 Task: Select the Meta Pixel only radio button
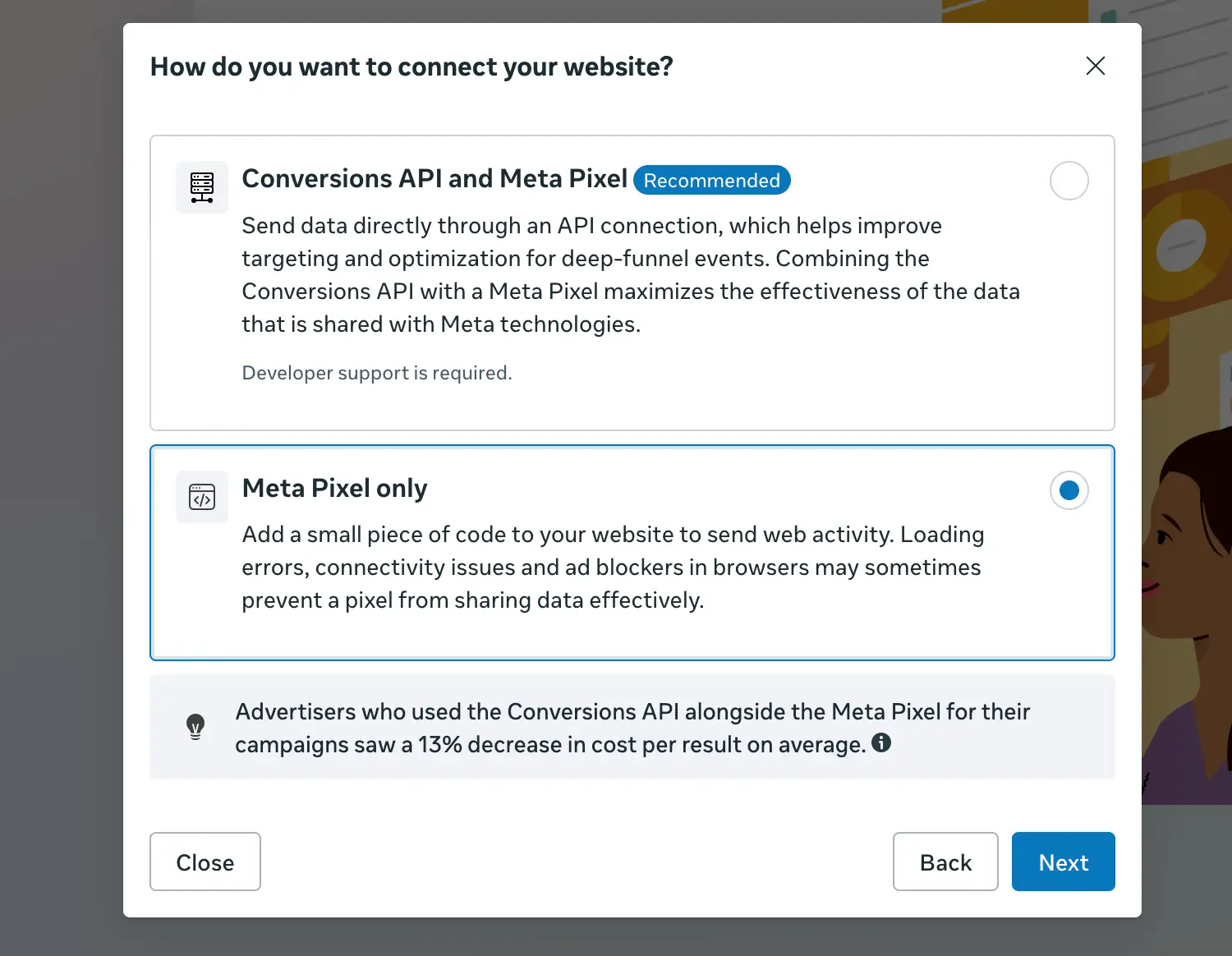(1069, 490)
